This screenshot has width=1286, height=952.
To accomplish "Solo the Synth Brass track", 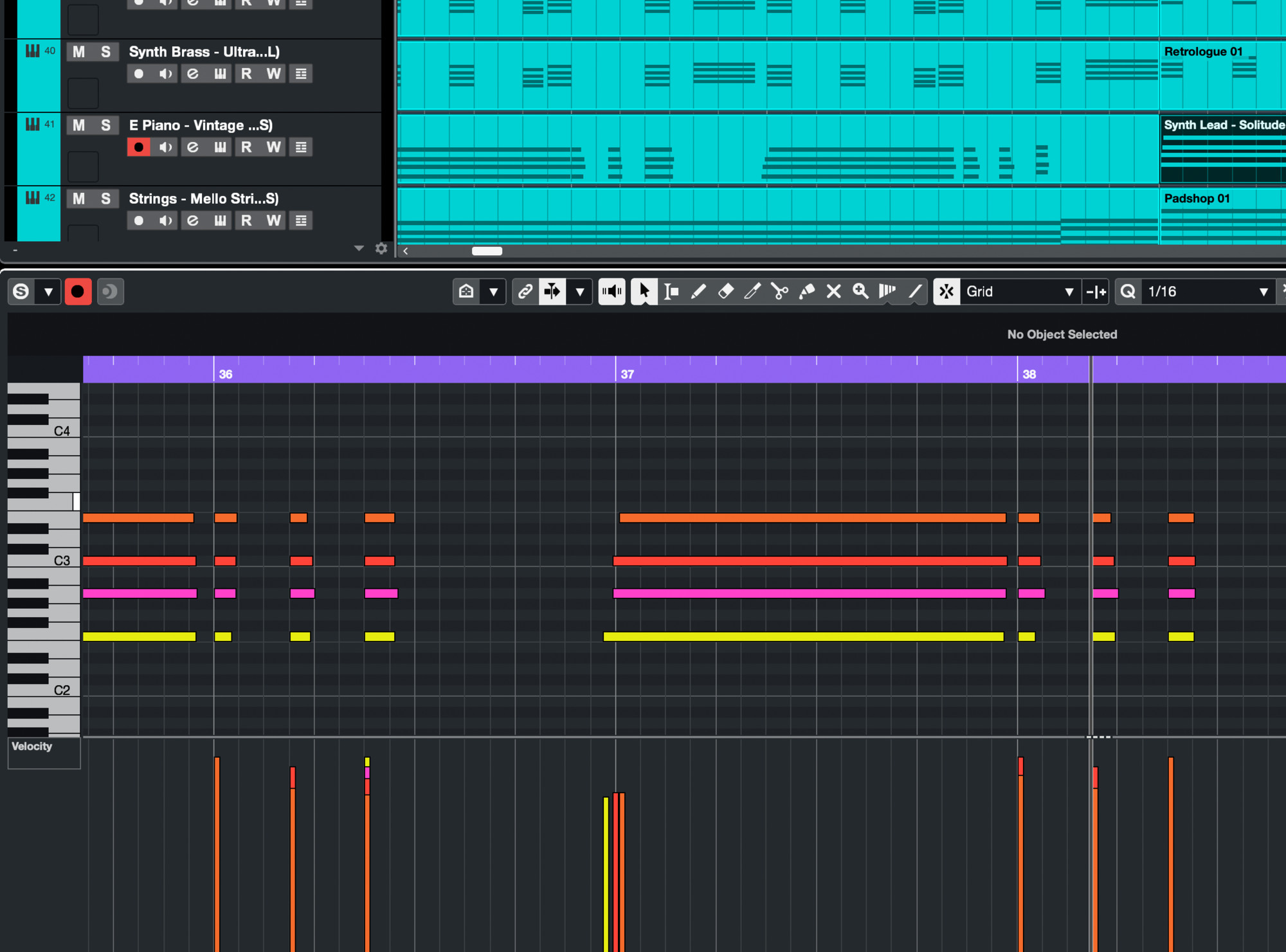I will point(105,52).
